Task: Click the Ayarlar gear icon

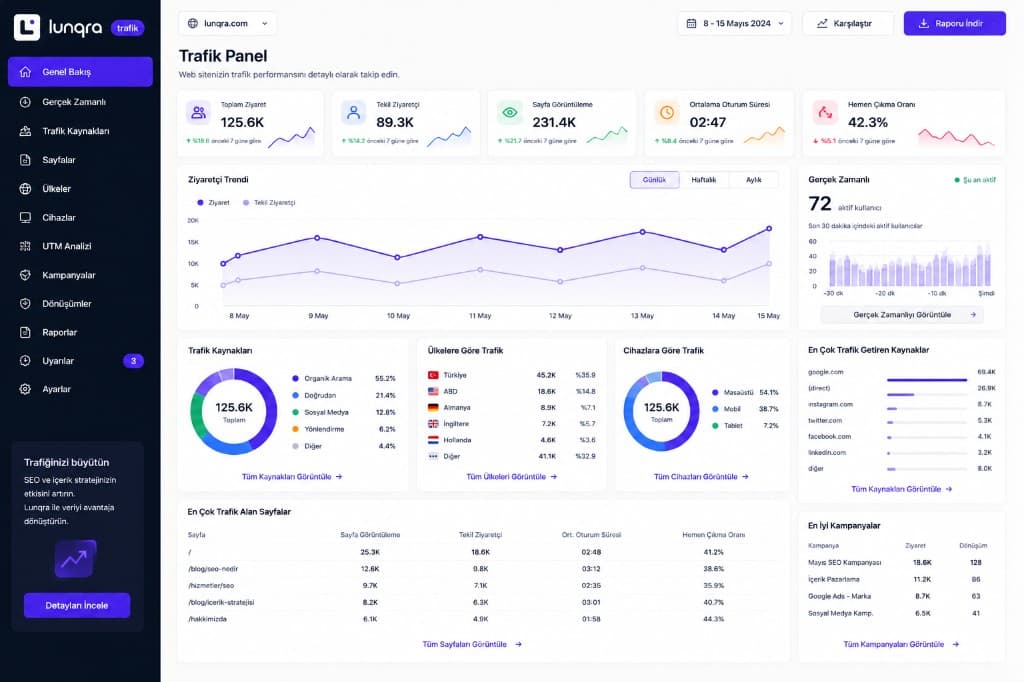Action: (25, 389)
